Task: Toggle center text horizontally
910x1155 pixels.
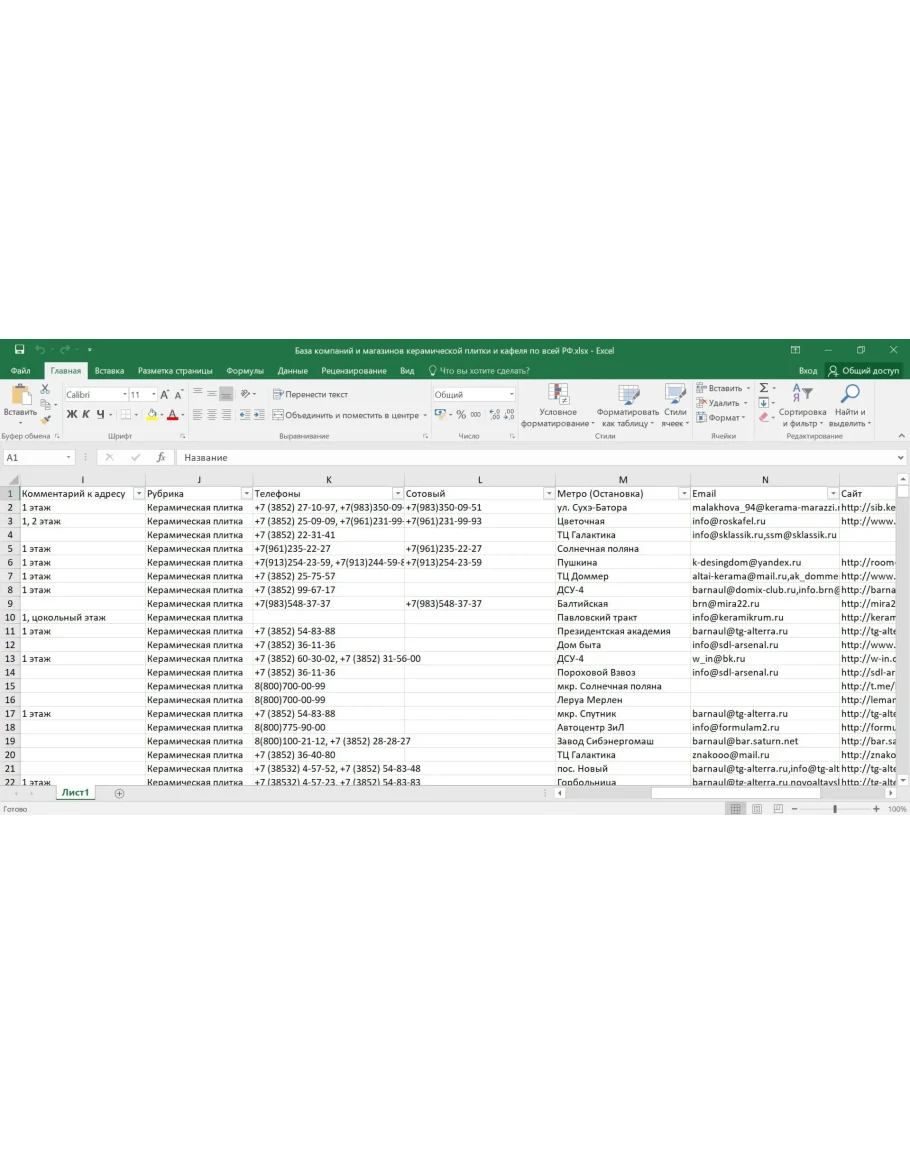Action: point(211,415)
